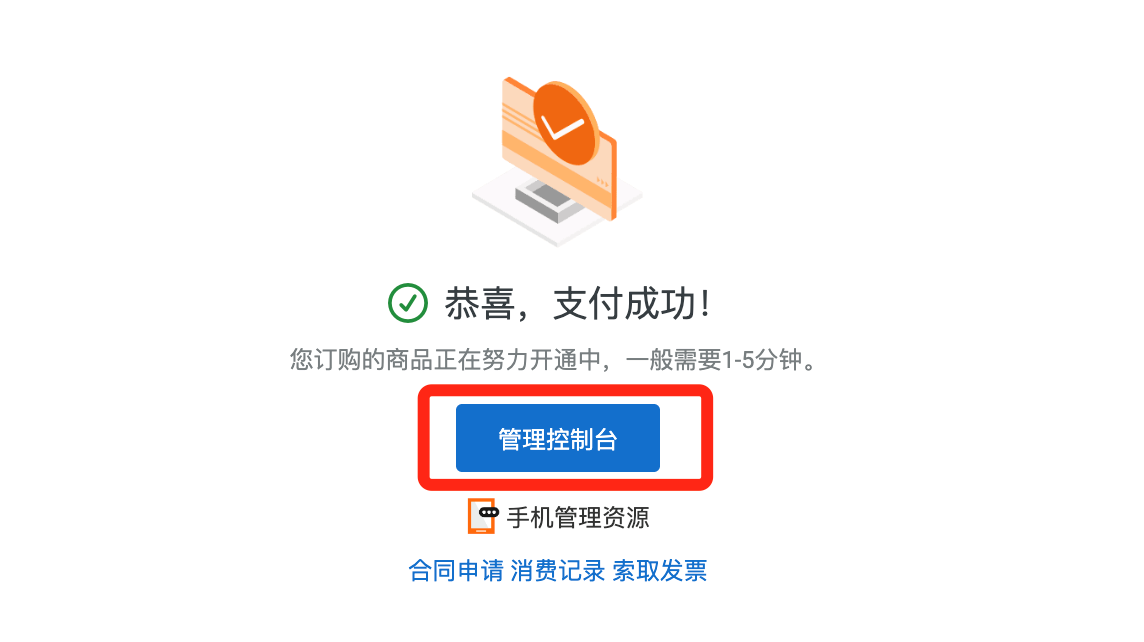
Task: Click the 合同申请 contract request link
Action: point(456,571)
